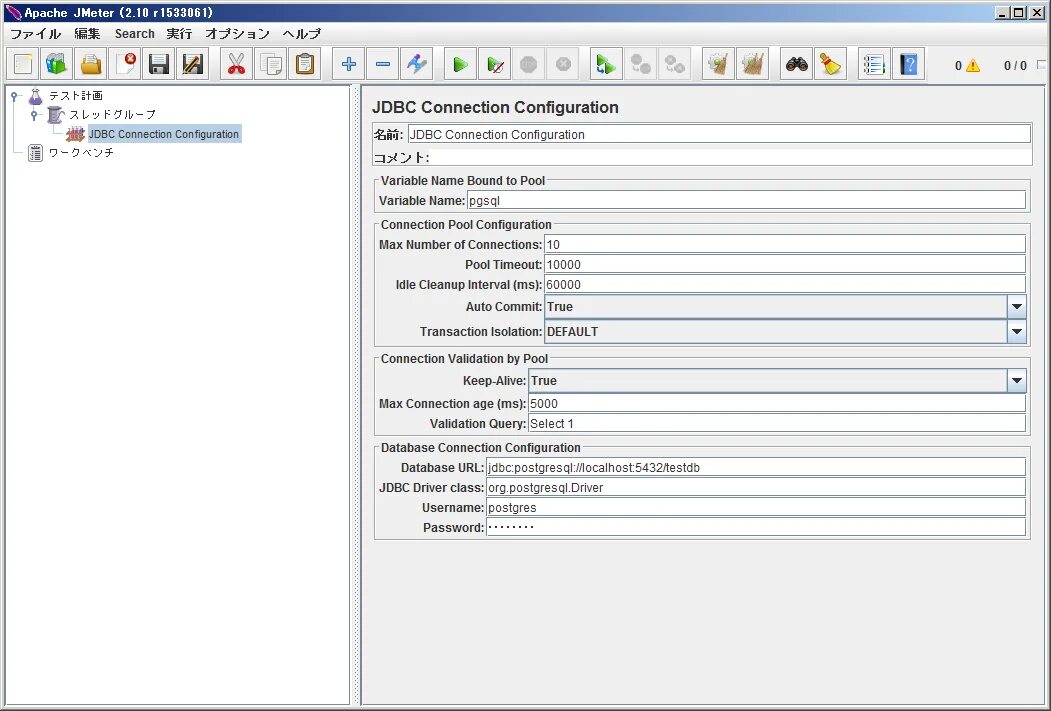
Task: Click the JDBC Driver class field
Action: [755, 488]
